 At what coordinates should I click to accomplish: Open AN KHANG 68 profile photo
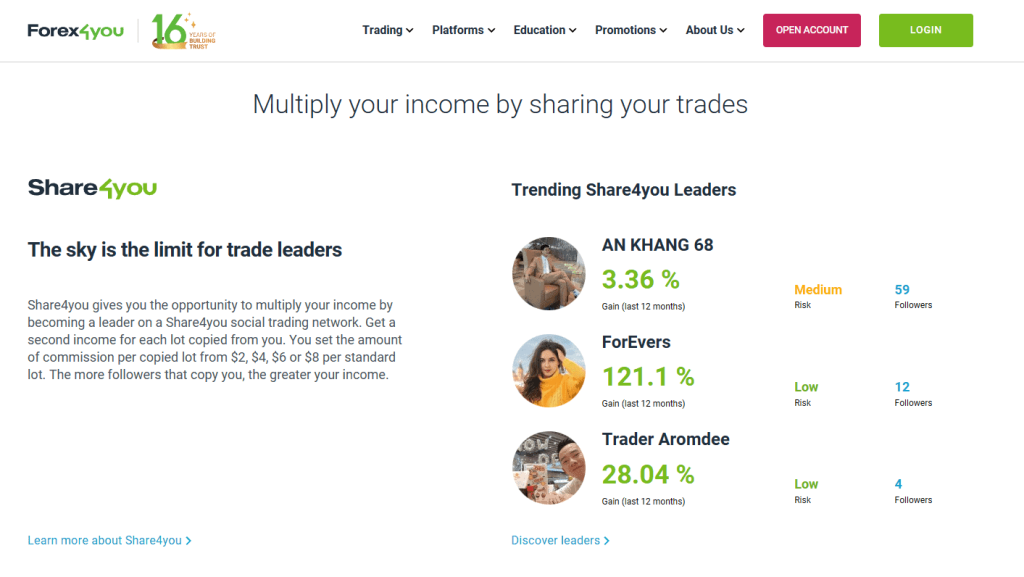pyautogui.click(x=549, y=273)
